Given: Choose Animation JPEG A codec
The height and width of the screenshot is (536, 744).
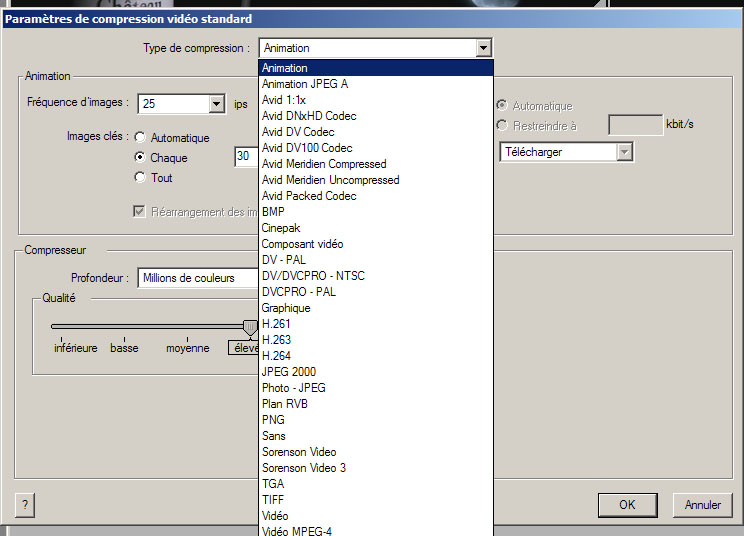Looking at the screenshot, I should (376, 84).
